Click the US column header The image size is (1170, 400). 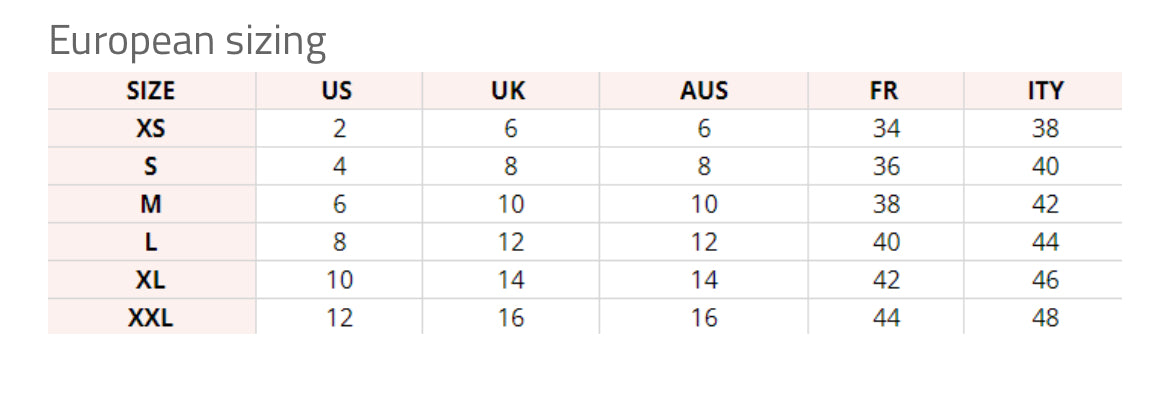tap(337, 91)
